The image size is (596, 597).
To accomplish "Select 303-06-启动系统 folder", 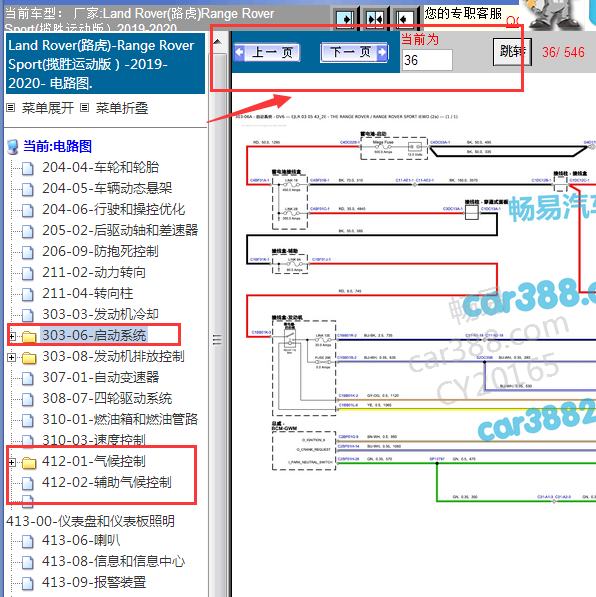I will tap(94, 335).
